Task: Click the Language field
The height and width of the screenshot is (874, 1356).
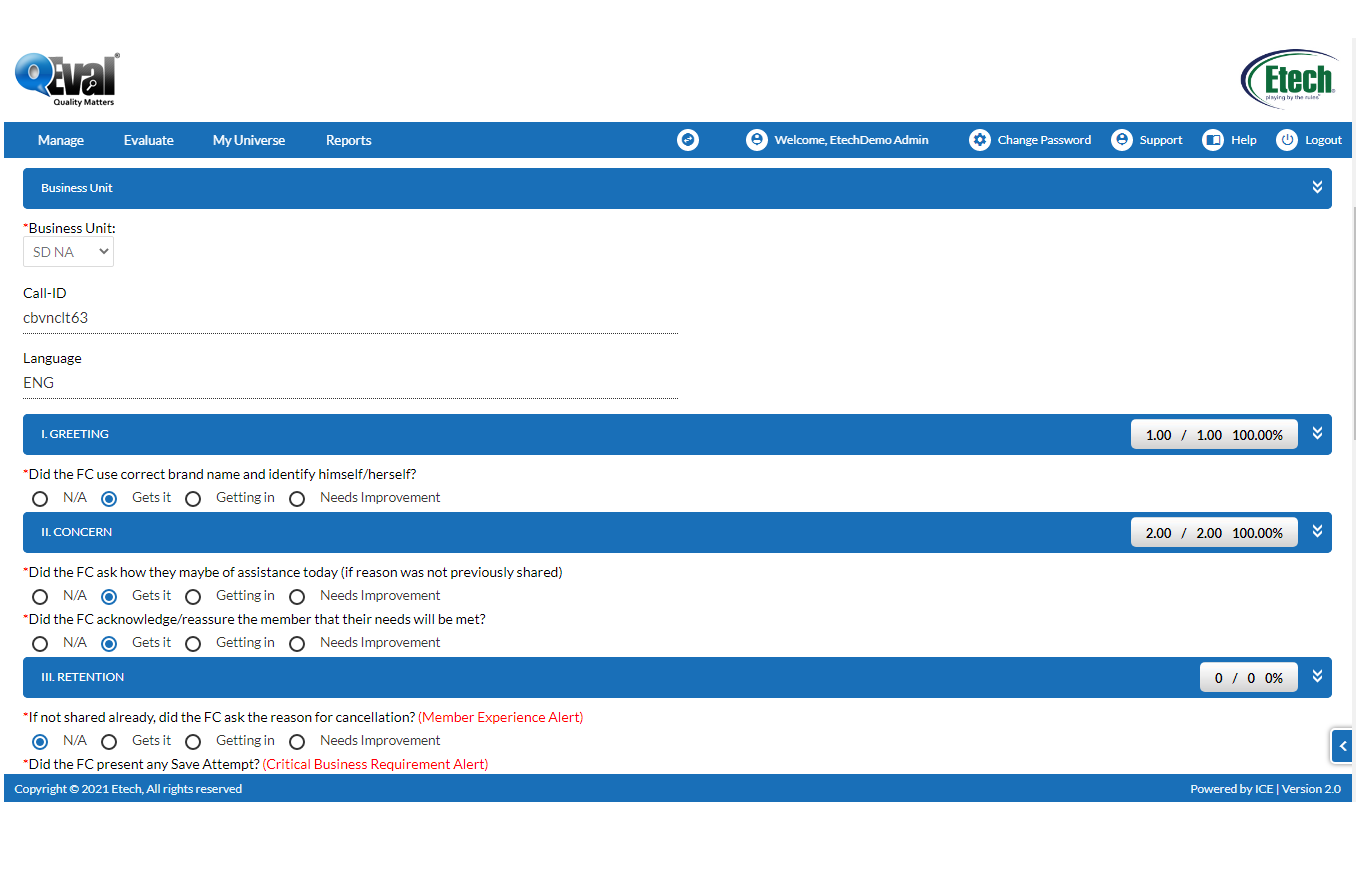Action: [350, 383]
